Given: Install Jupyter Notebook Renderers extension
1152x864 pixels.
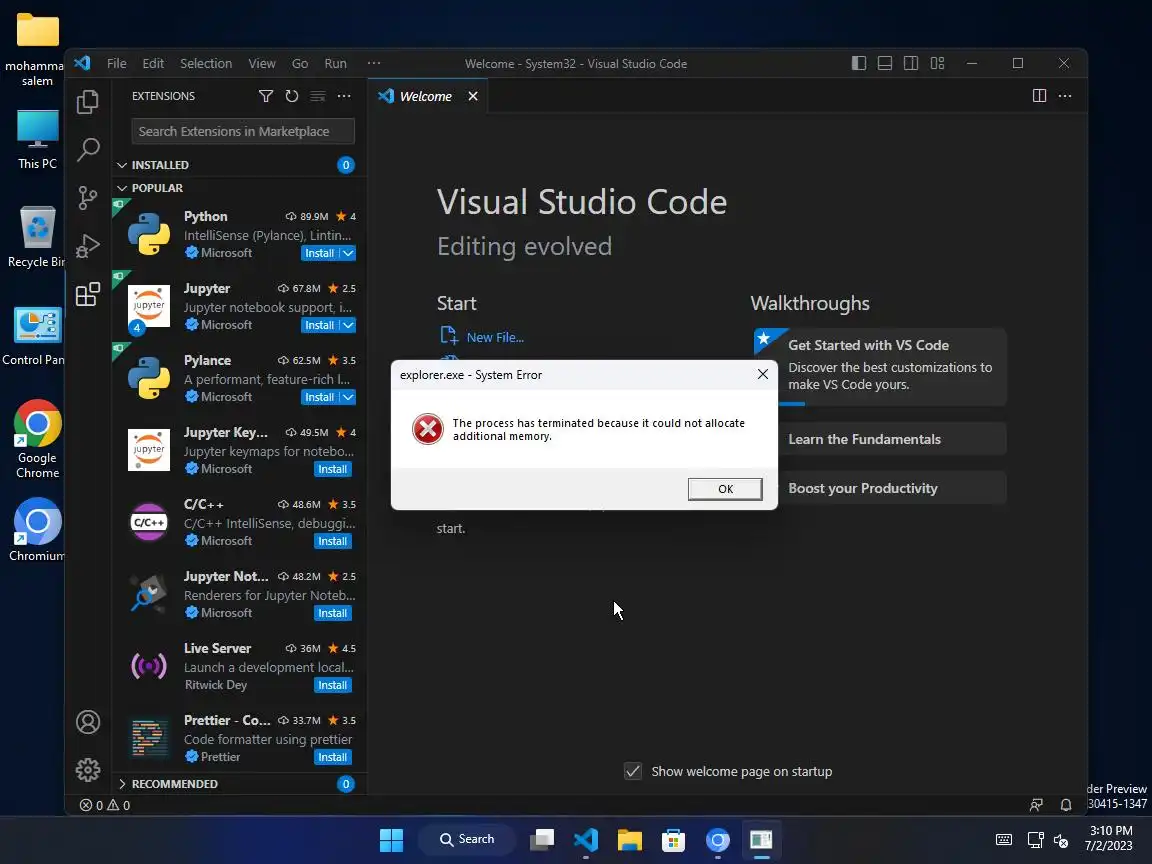Looking at the screenshot, I should pyautogui.click(x=333, y=613).
